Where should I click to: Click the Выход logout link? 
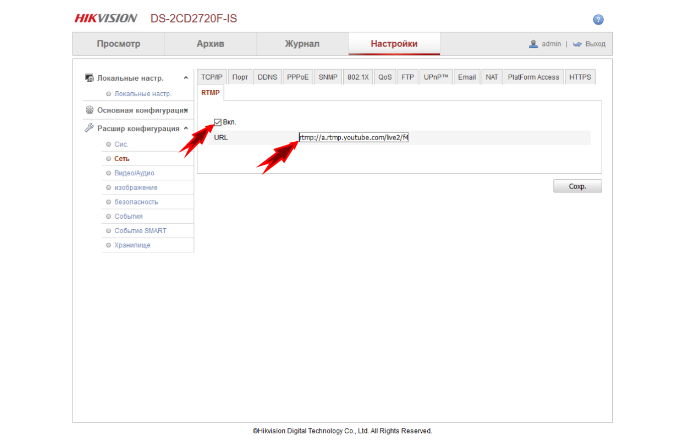[595, 44]
